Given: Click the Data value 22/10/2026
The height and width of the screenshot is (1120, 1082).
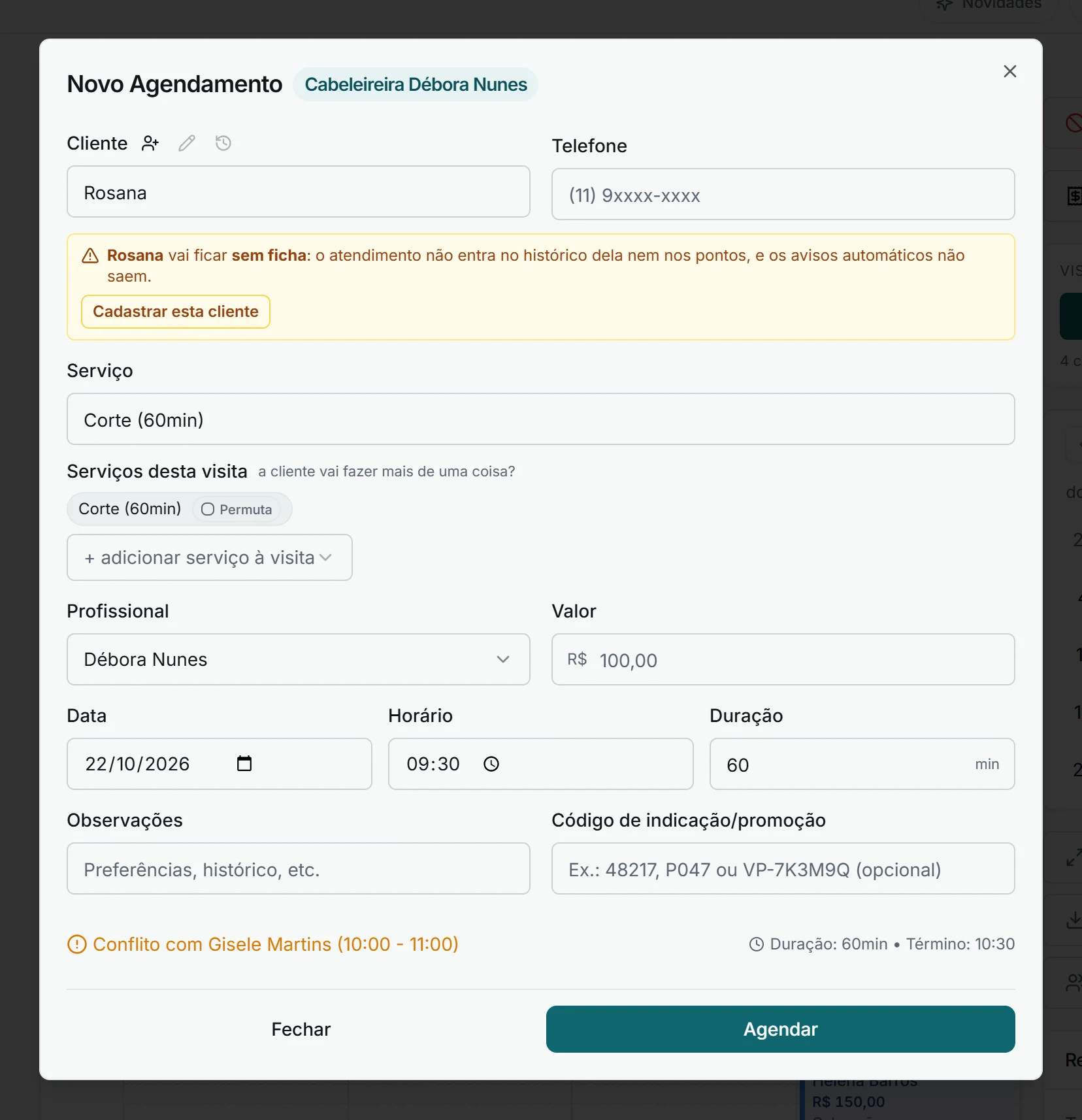Looking at the screenshot, I should [137, 764].
